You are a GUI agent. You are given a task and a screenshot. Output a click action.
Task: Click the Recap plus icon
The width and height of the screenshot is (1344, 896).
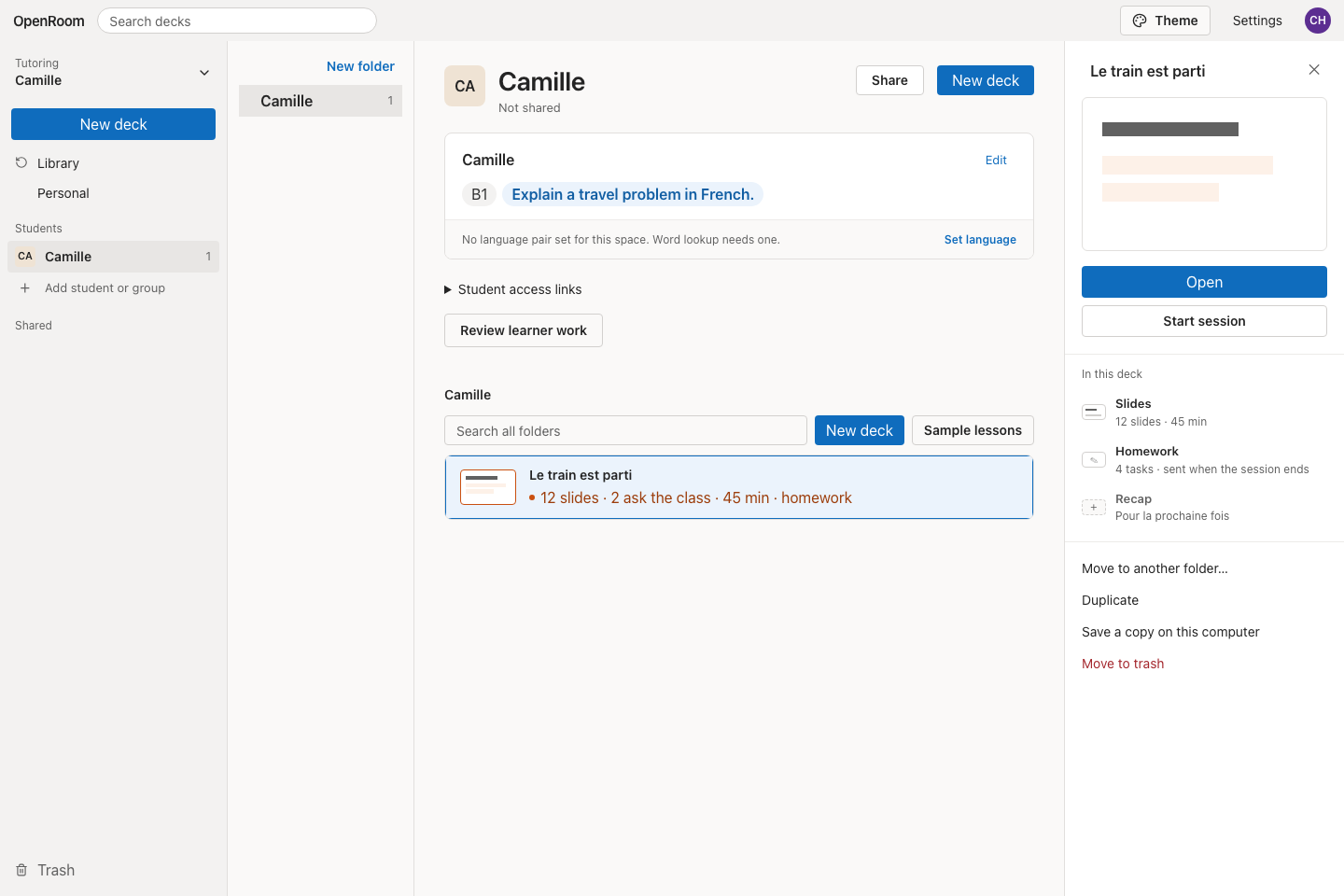click(1094, 507)
